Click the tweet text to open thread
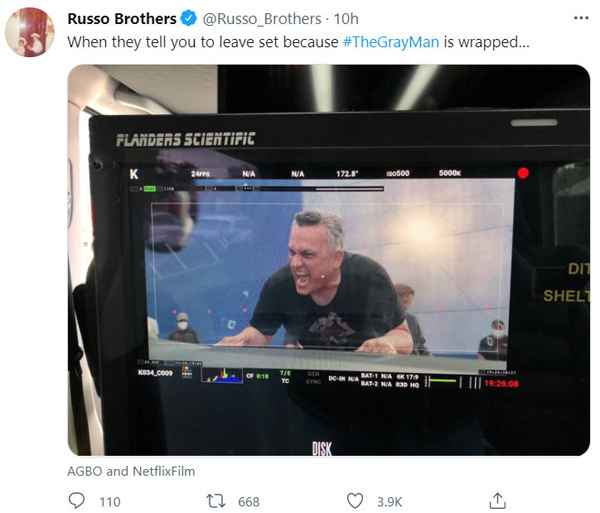This screenshot has width=600, height=513. coord(298,42)
